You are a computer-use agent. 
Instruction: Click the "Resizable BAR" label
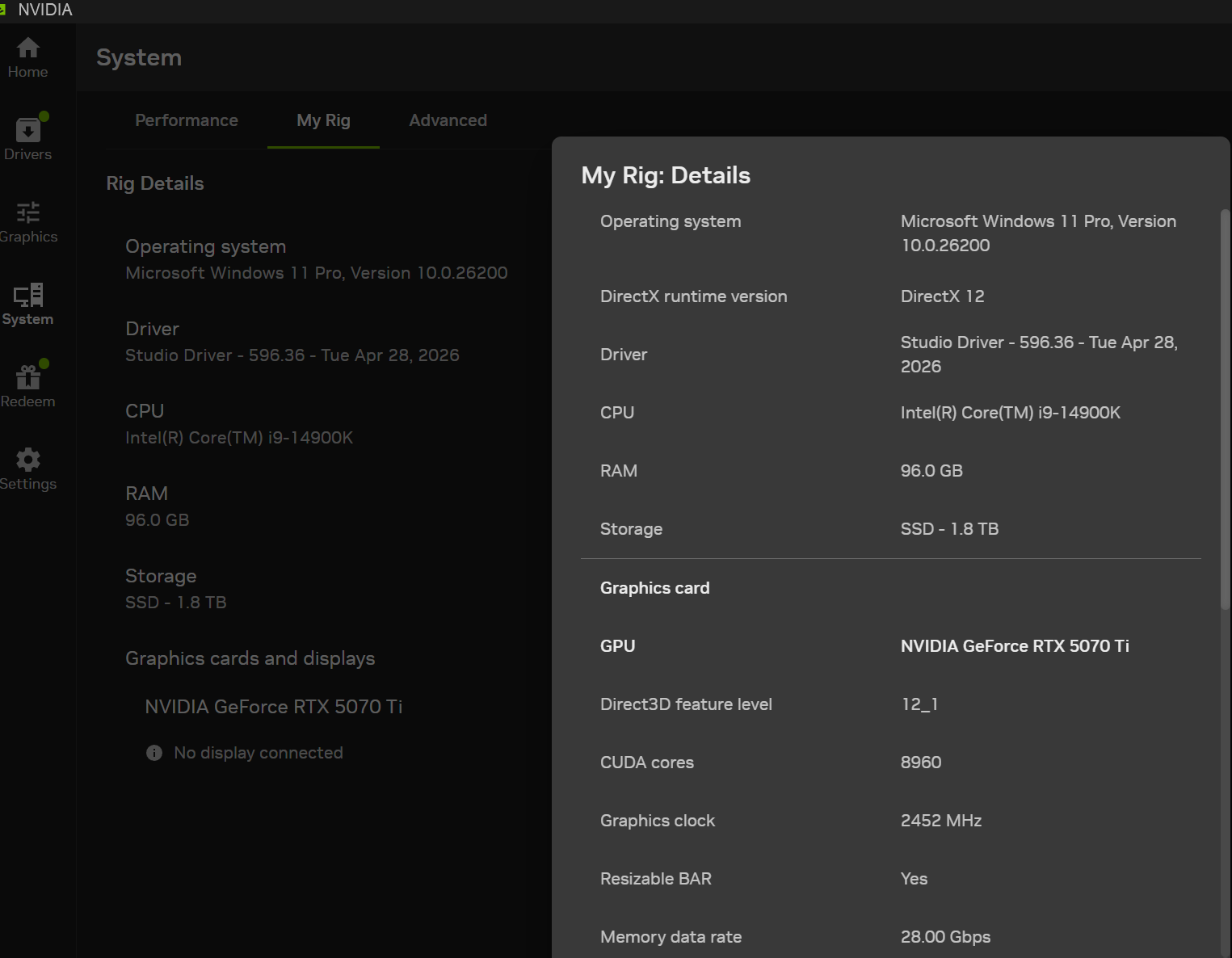pyautogui.click(x=656, y=879)
